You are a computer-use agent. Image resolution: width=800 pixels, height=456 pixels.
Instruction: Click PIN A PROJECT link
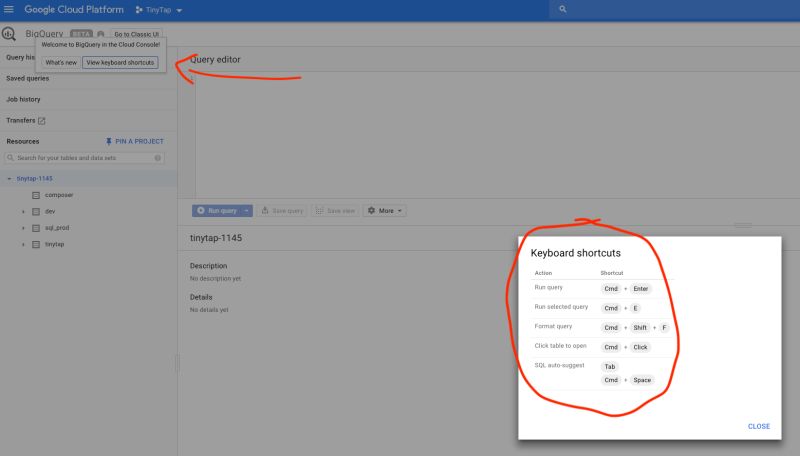coord(139,141)
